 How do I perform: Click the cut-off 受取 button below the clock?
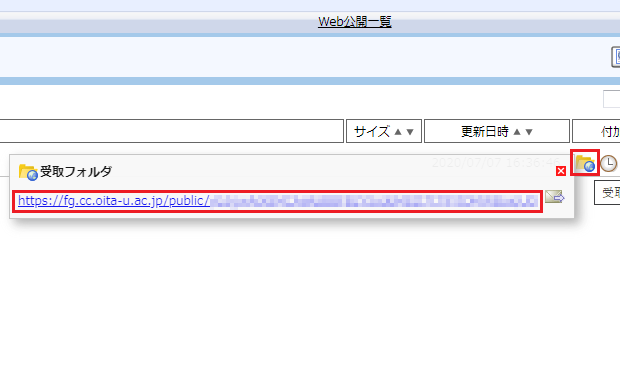coord(607,193)
